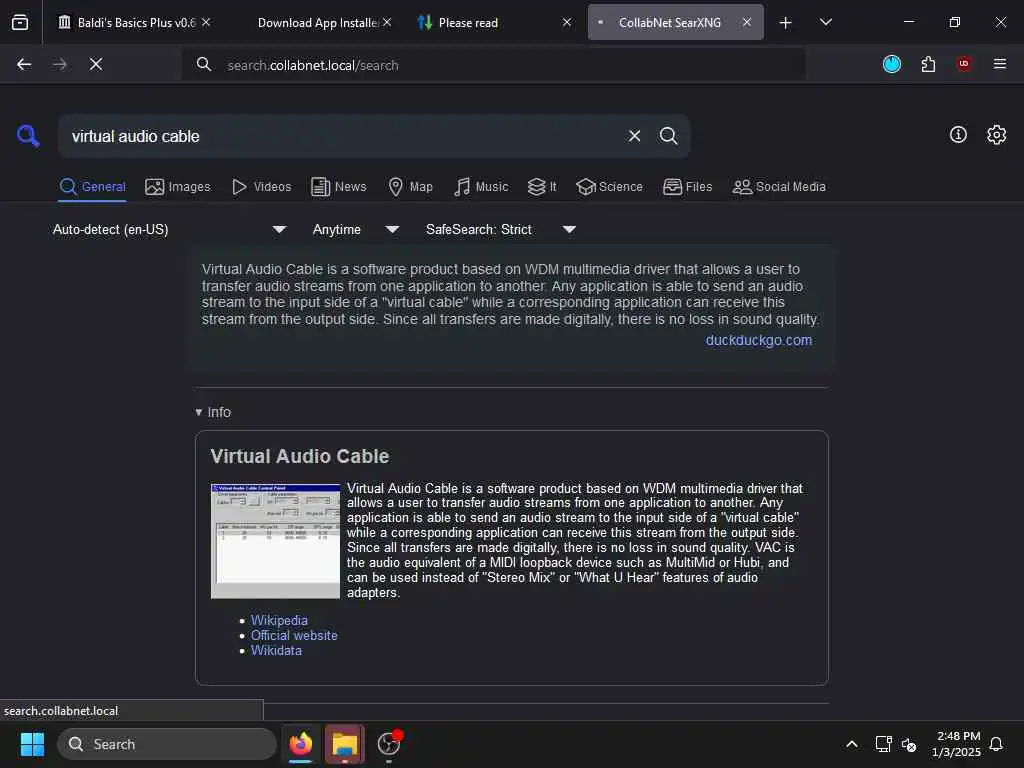Collapse the info section triangle
Screen dimensions: 1024x768
199,412
